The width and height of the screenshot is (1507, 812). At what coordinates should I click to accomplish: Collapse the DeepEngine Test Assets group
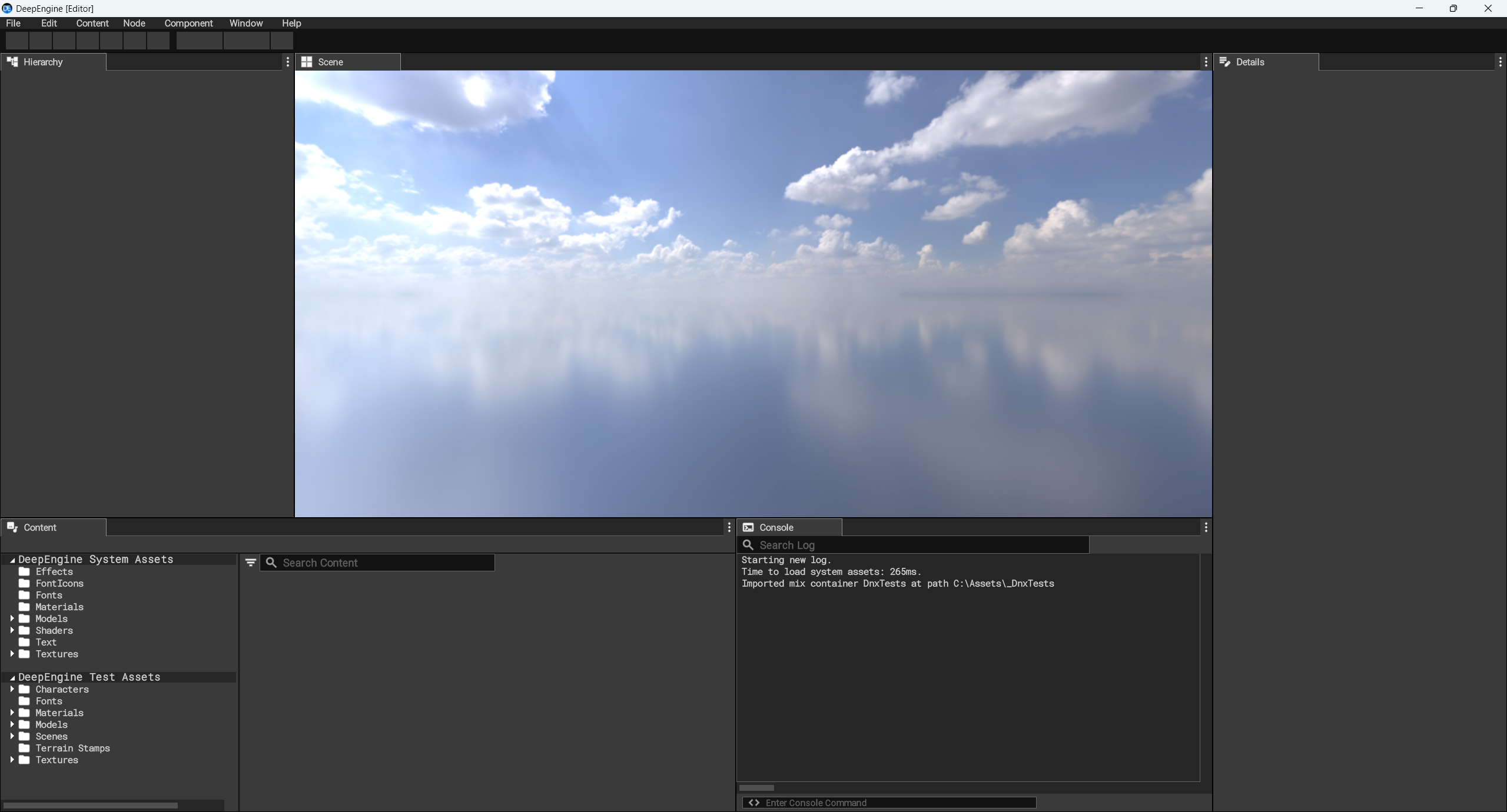[x=12, y=677]
